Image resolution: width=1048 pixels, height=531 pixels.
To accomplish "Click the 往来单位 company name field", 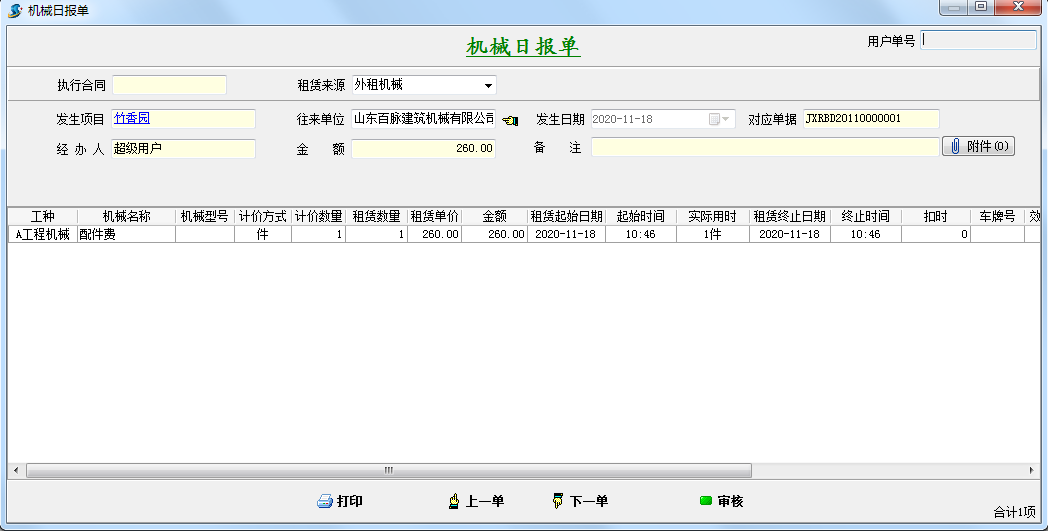I will coord(423,119).
